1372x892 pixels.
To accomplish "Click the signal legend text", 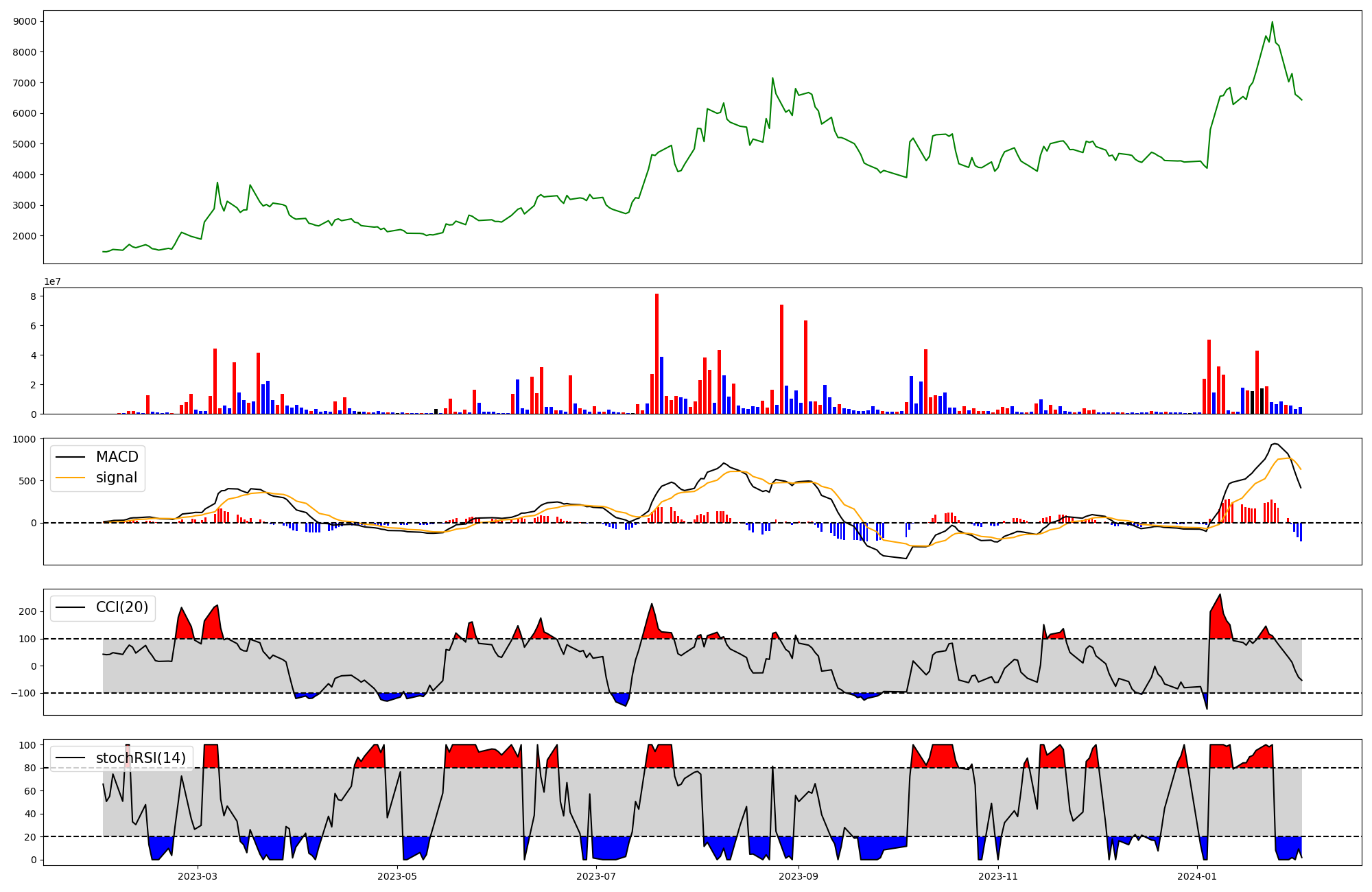I will pos(117,478).
